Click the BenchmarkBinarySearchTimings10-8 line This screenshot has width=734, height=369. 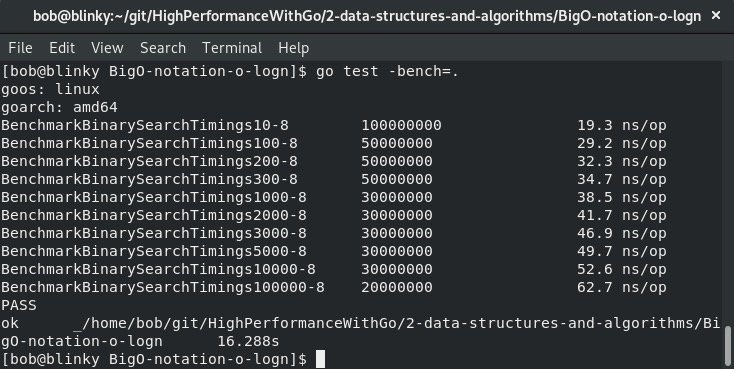point(334,125)
